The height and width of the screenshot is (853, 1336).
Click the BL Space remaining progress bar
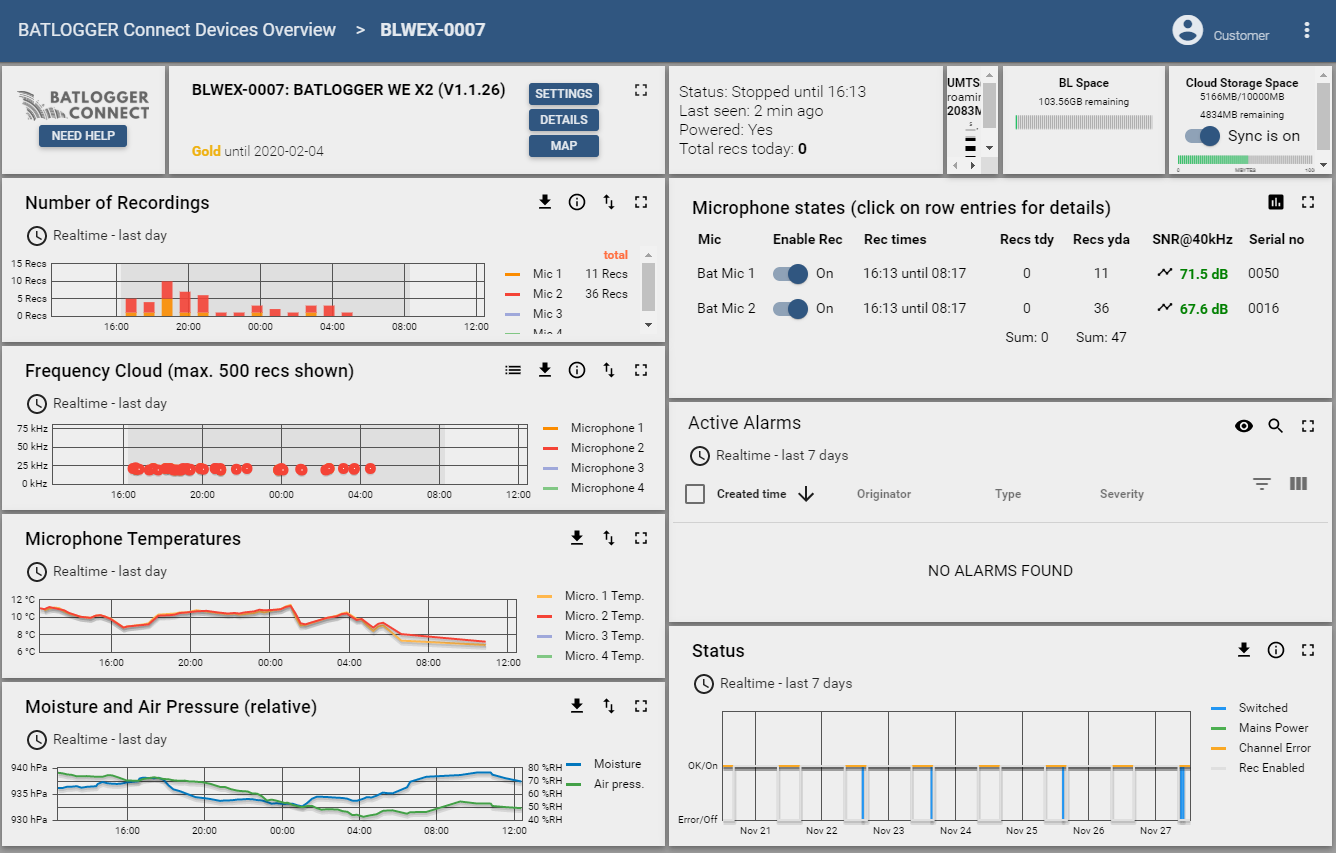[1084, 122]
